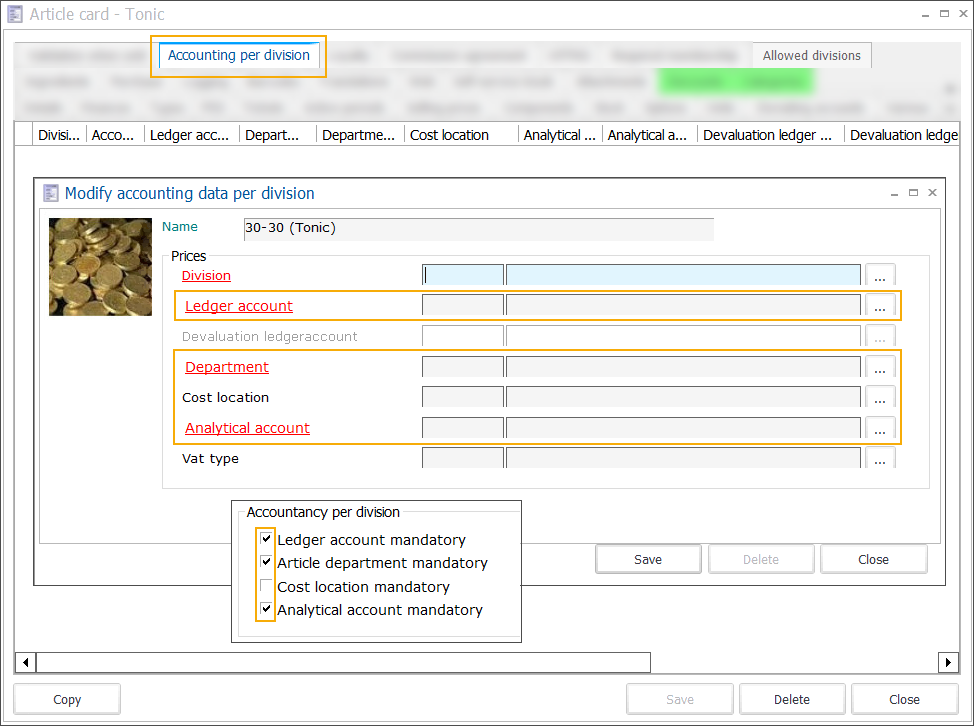Click into the Division code input field

[464, 276]
